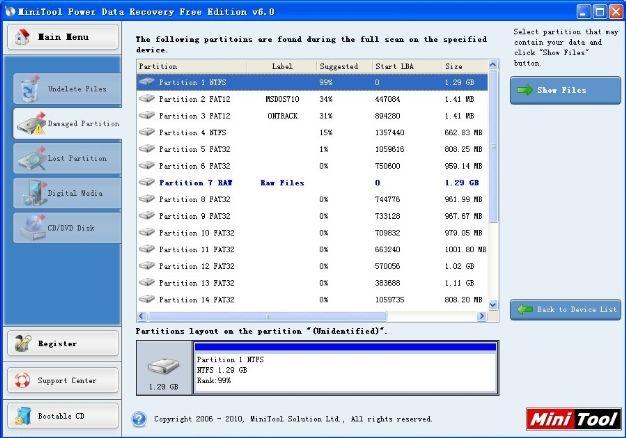Click the 447084 Start LBA value

(x=387, y=99)
